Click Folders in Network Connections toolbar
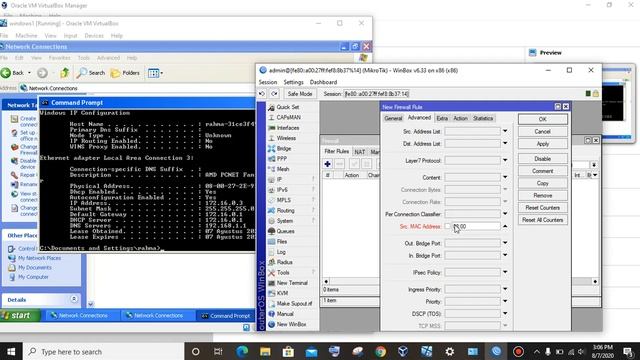640x360 pixels. point(125,73)
